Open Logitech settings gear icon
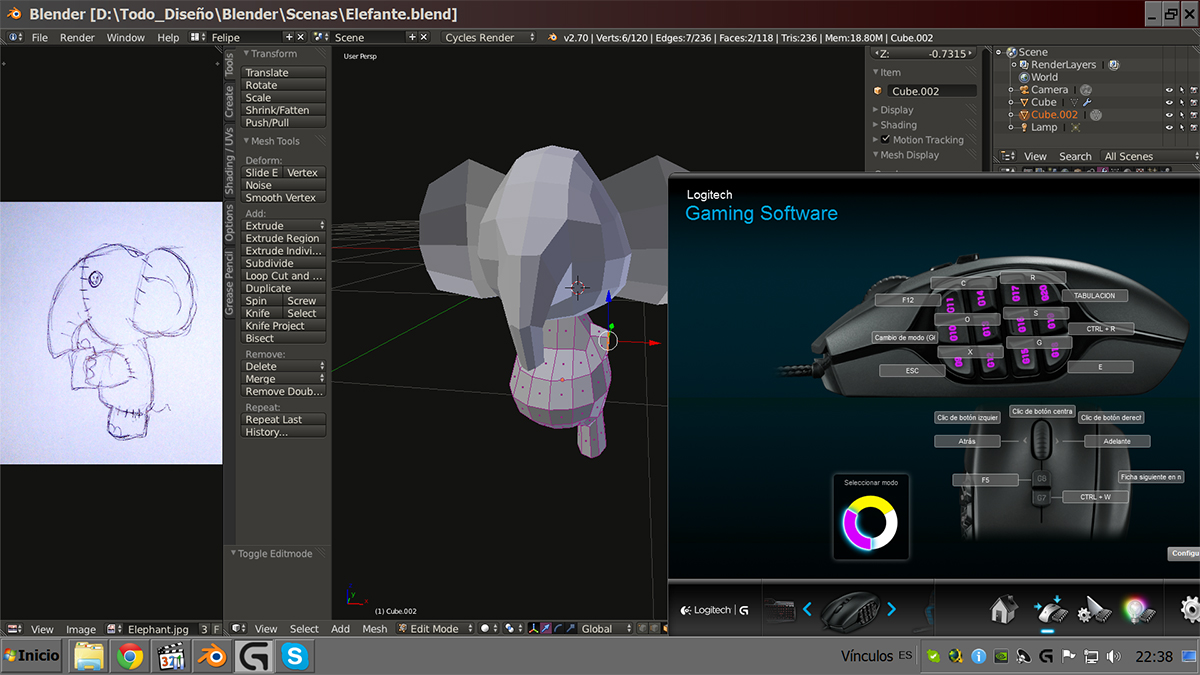The image size is (1200, 675). point(1190,609)
